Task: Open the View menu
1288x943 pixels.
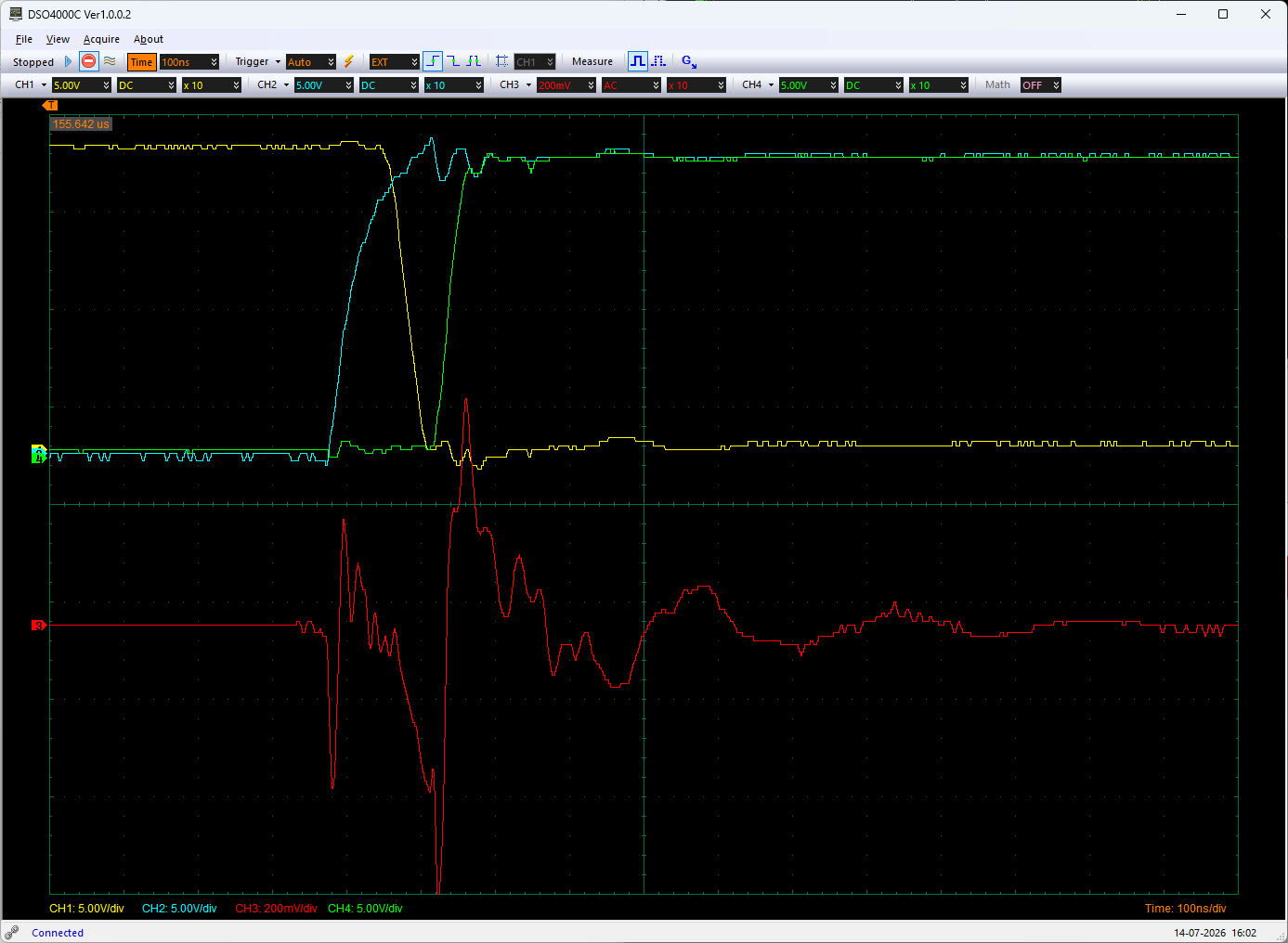Action: [x=58, y=39]
